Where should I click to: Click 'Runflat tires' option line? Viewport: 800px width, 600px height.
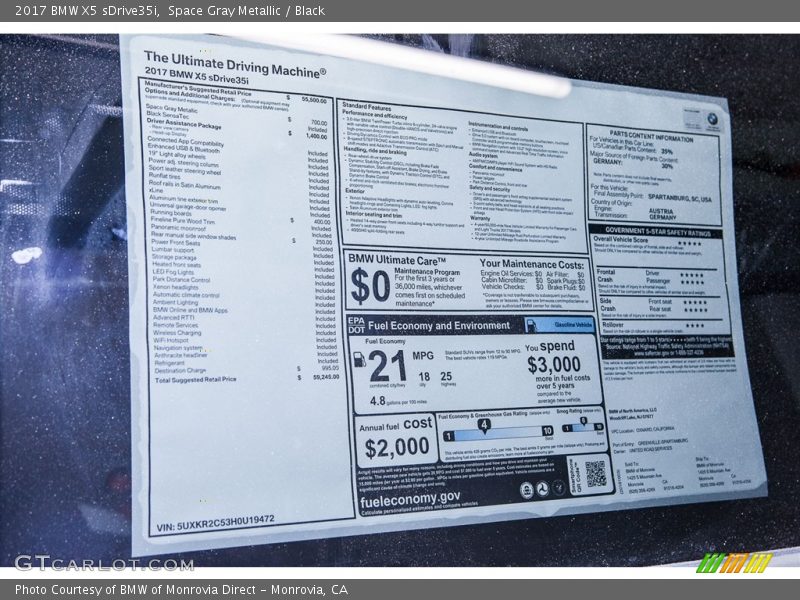(164, 176)
